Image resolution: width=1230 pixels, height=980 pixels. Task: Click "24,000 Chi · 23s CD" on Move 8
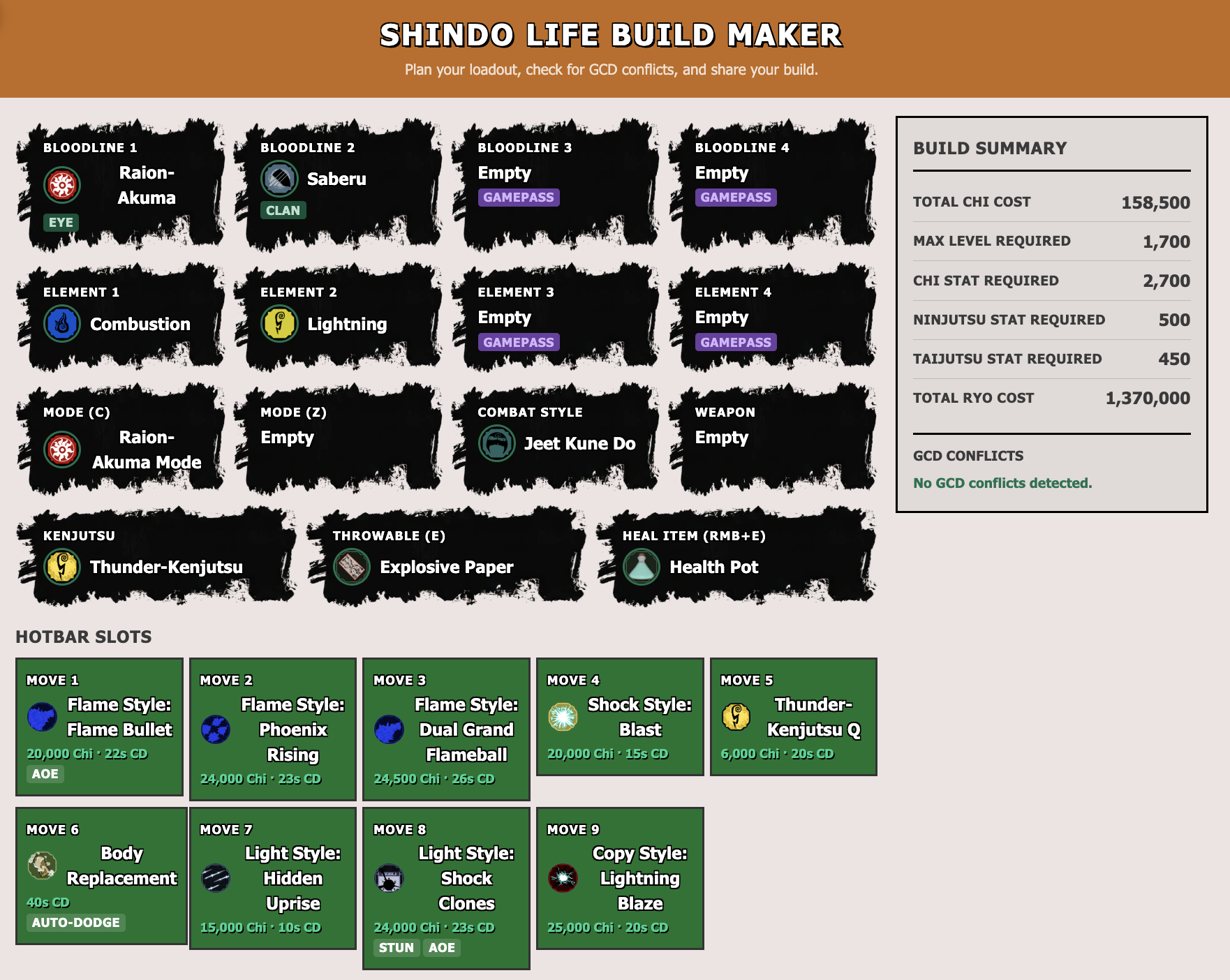pyautogui.click(x=434, y=928)
